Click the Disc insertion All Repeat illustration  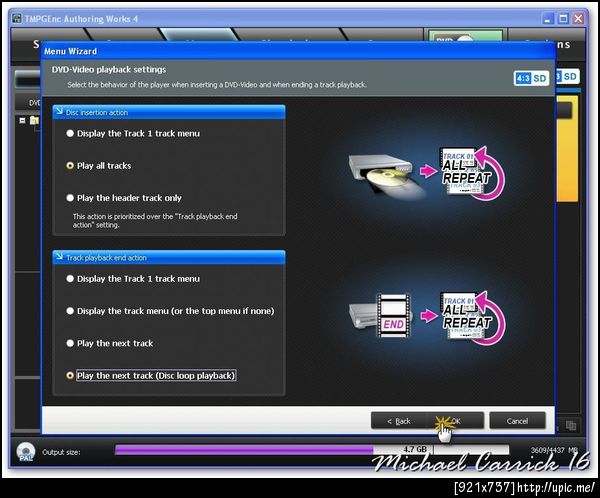(x=426, y=173)
